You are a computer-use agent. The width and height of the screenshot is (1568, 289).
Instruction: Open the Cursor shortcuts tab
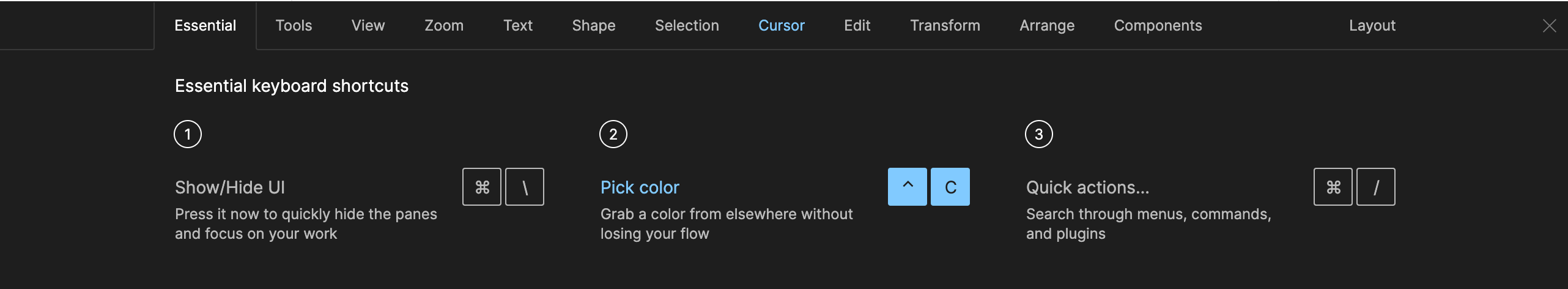click(782, 26)
